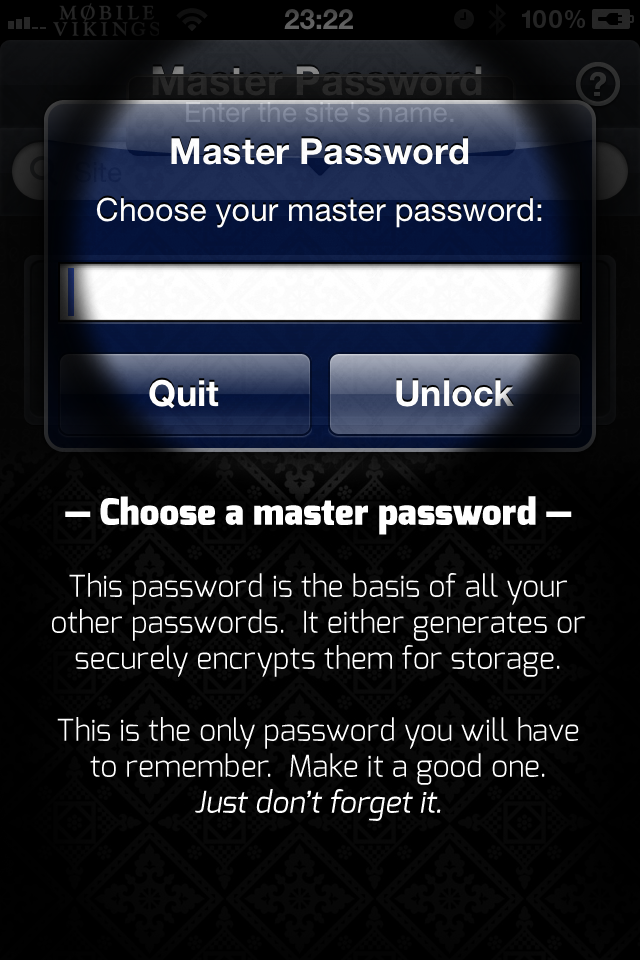This screenshot has height=960, width=640.
Task: Click the Unlock button
Action: pos(454,394)
